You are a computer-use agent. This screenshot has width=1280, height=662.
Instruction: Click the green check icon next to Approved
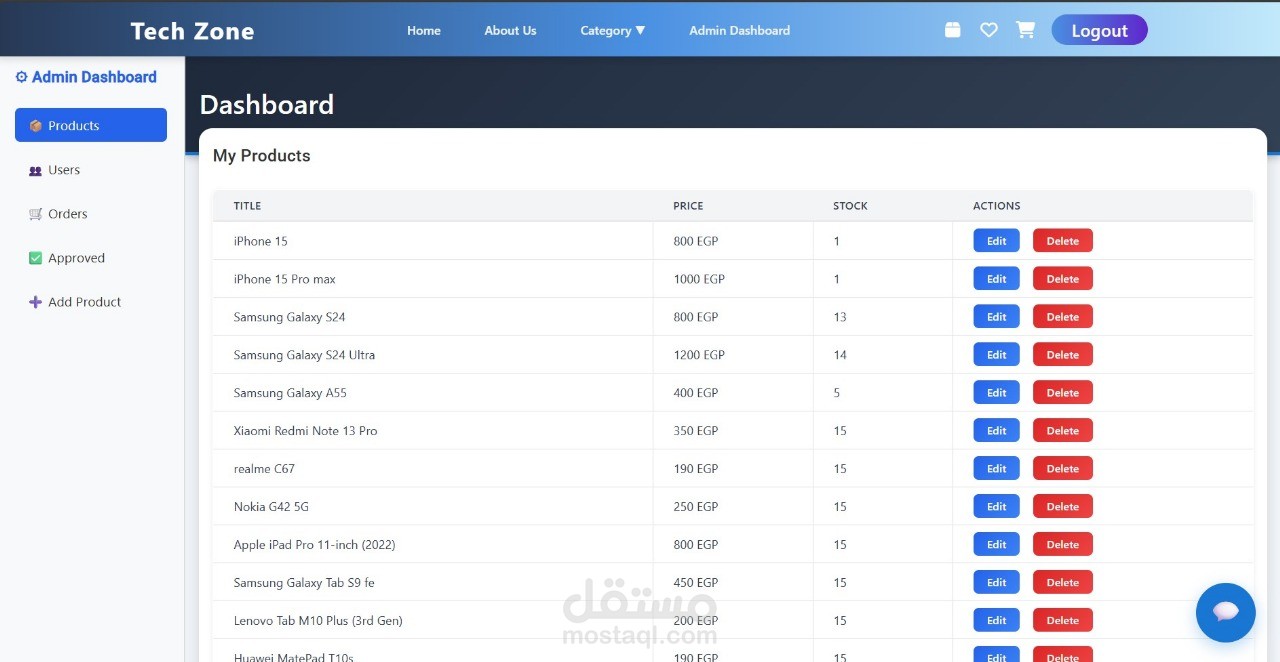36,258
